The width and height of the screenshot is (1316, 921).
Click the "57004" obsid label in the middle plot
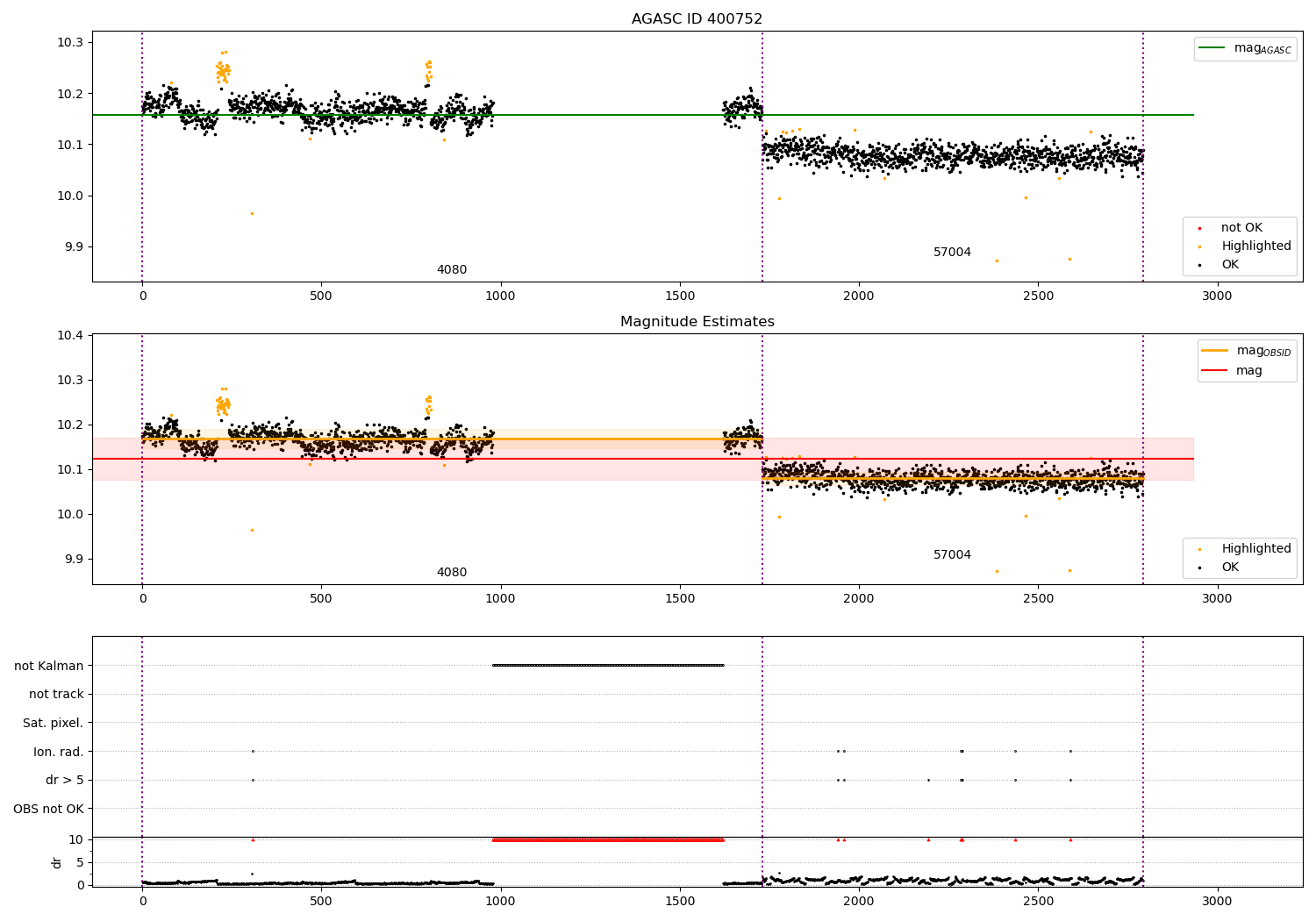click(952, 555)
